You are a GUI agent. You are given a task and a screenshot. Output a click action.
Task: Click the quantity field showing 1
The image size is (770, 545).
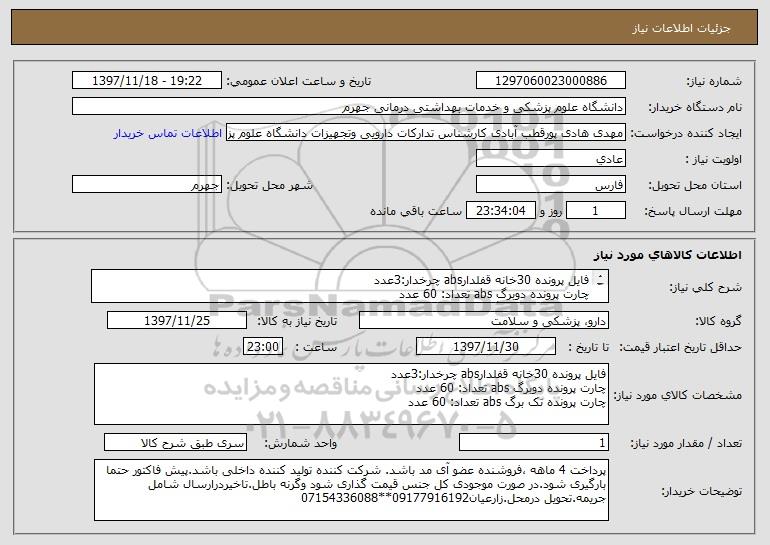click(534, 442)
